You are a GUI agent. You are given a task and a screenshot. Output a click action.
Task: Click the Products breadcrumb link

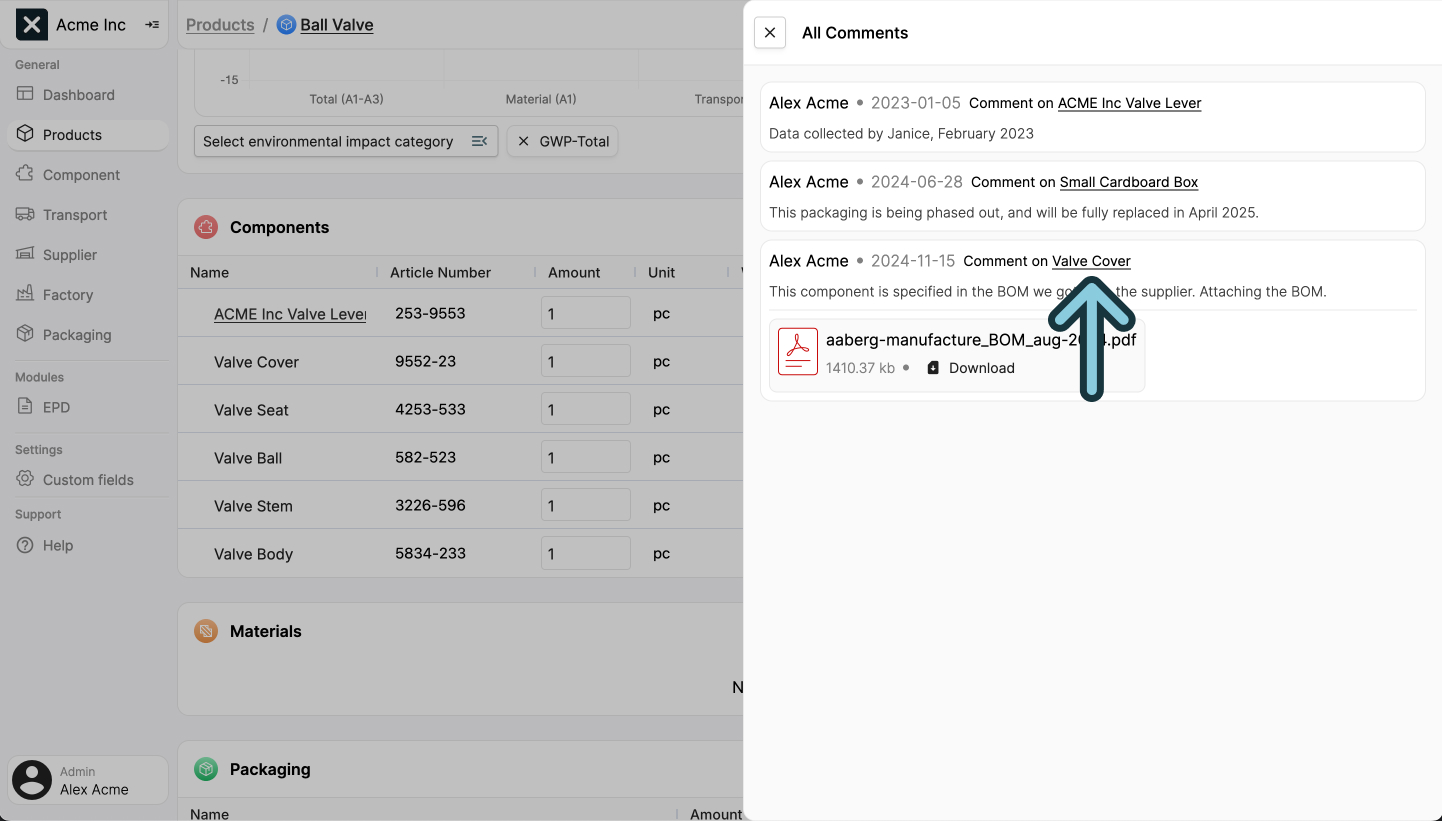220,25
